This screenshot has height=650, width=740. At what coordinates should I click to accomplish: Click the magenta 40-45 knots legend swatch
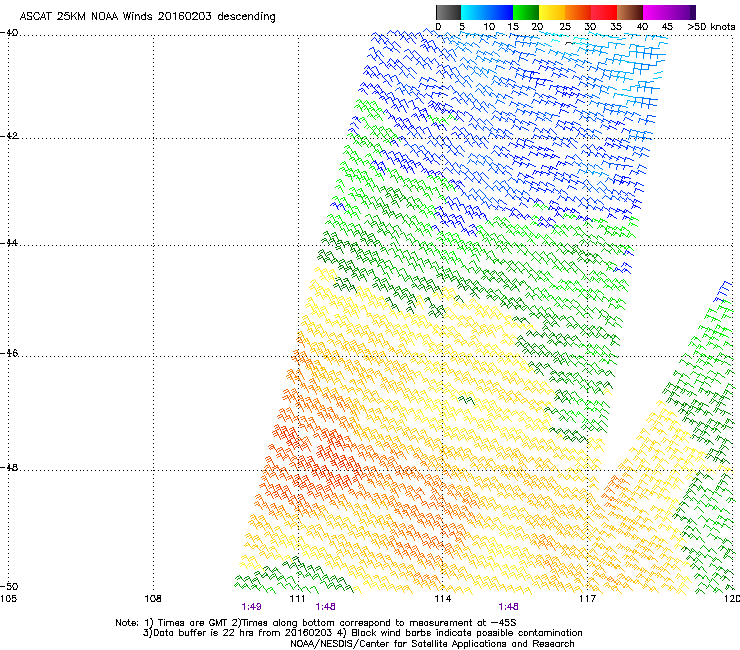[x=656, y=12]
